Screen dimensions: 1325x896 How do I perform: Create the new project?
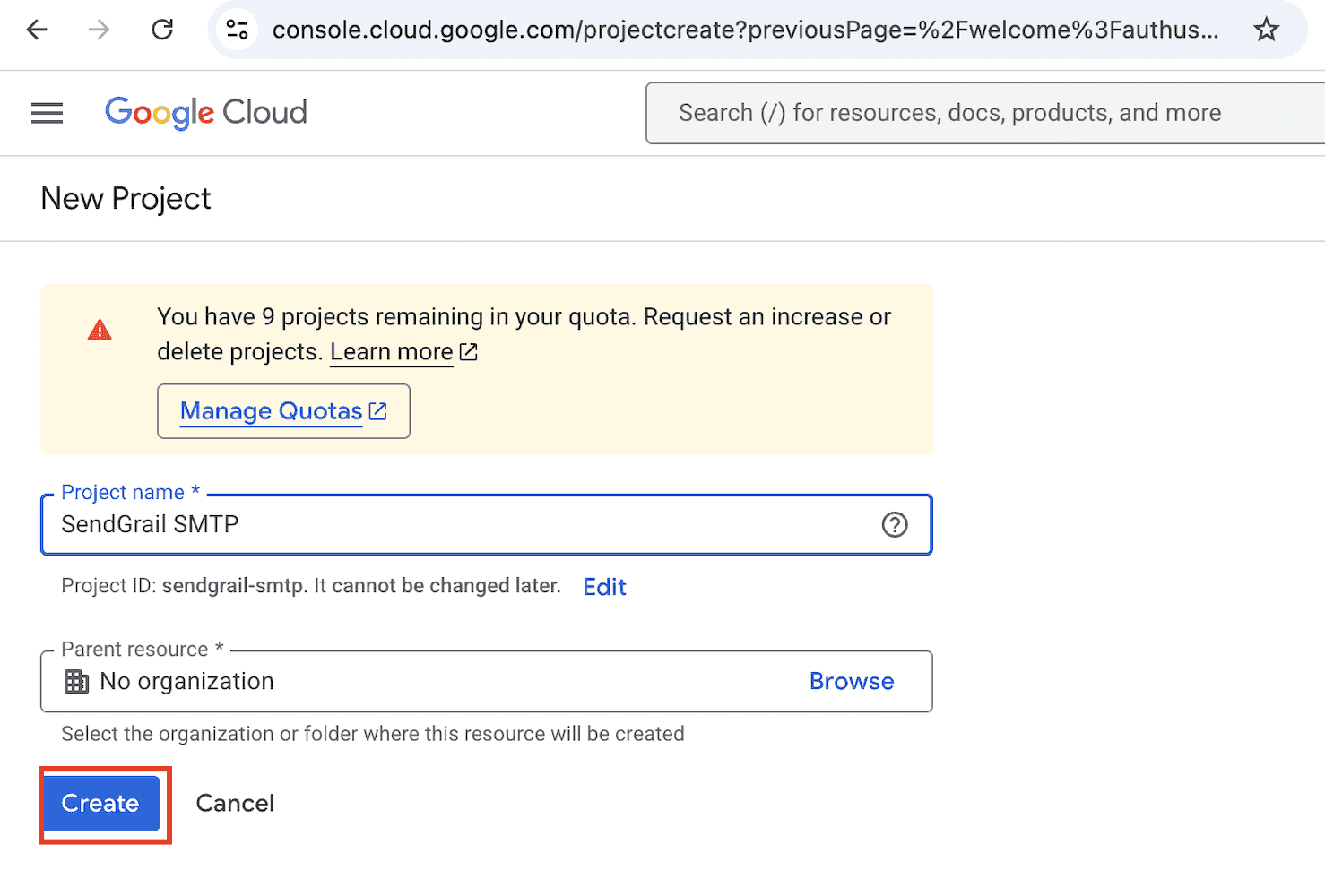[x=100, y=804]
